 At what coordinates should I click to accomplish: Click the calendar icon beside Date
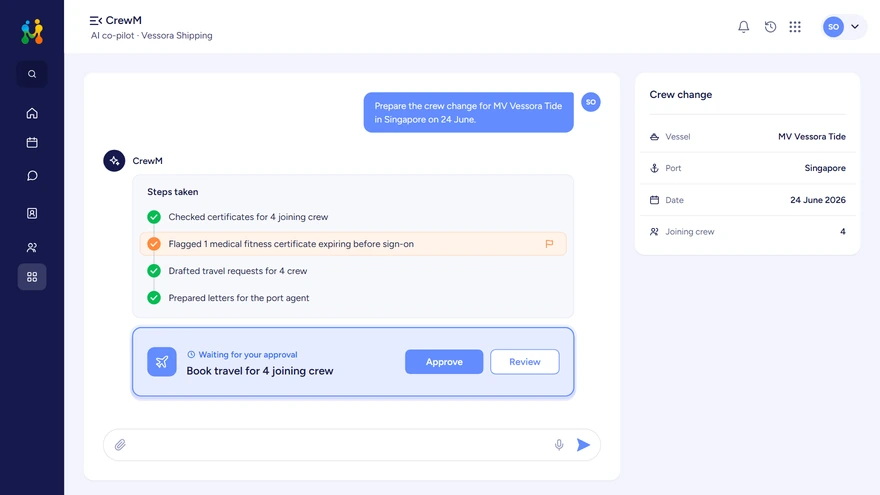coord(654,200)
